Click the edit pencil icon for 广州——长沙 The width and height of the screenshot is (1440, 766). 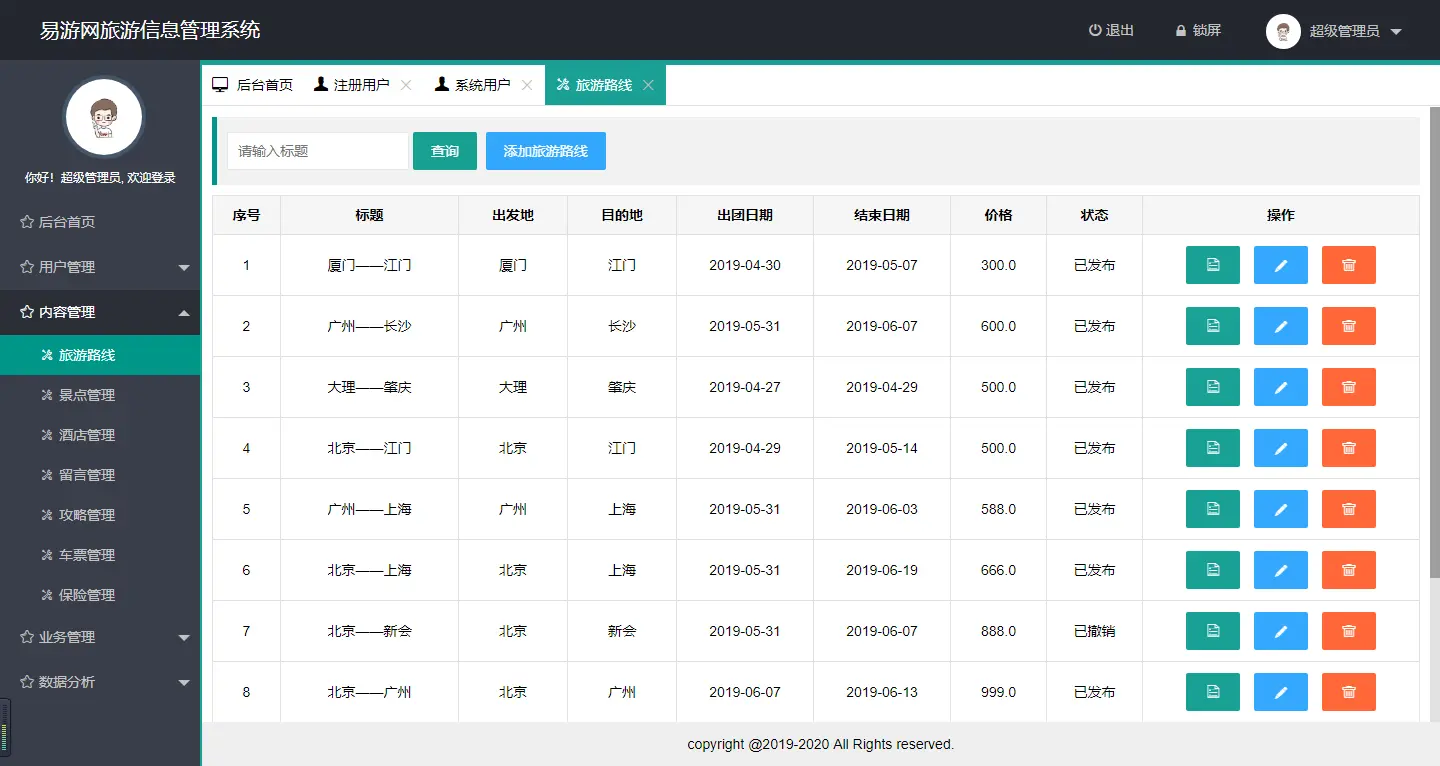click(x=1281, y=326)
